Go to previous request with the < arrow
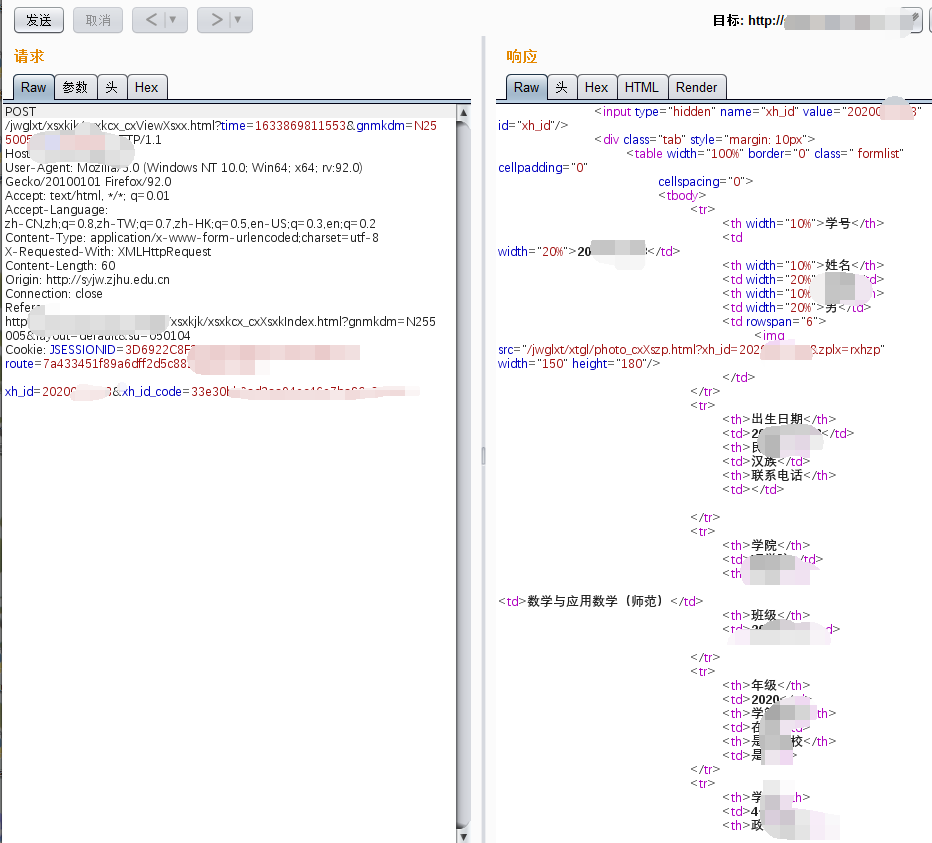Screen dimensions: 932x843 151,20
